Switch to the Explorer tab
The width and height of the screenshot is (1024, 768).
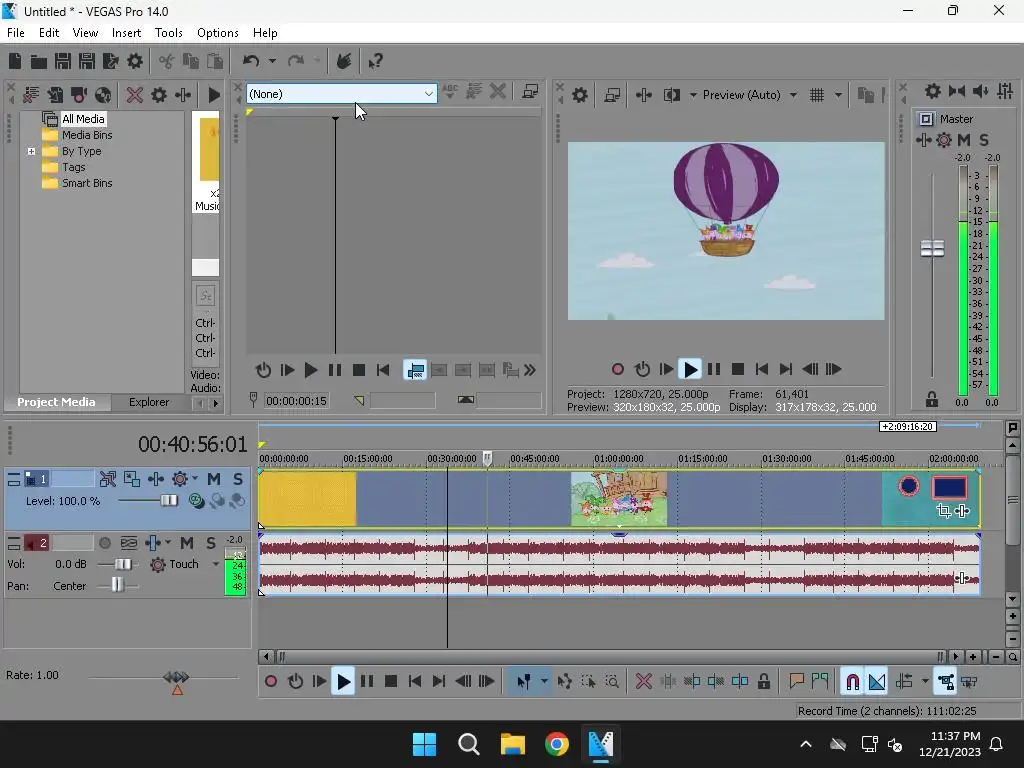(x=149, y=402)
